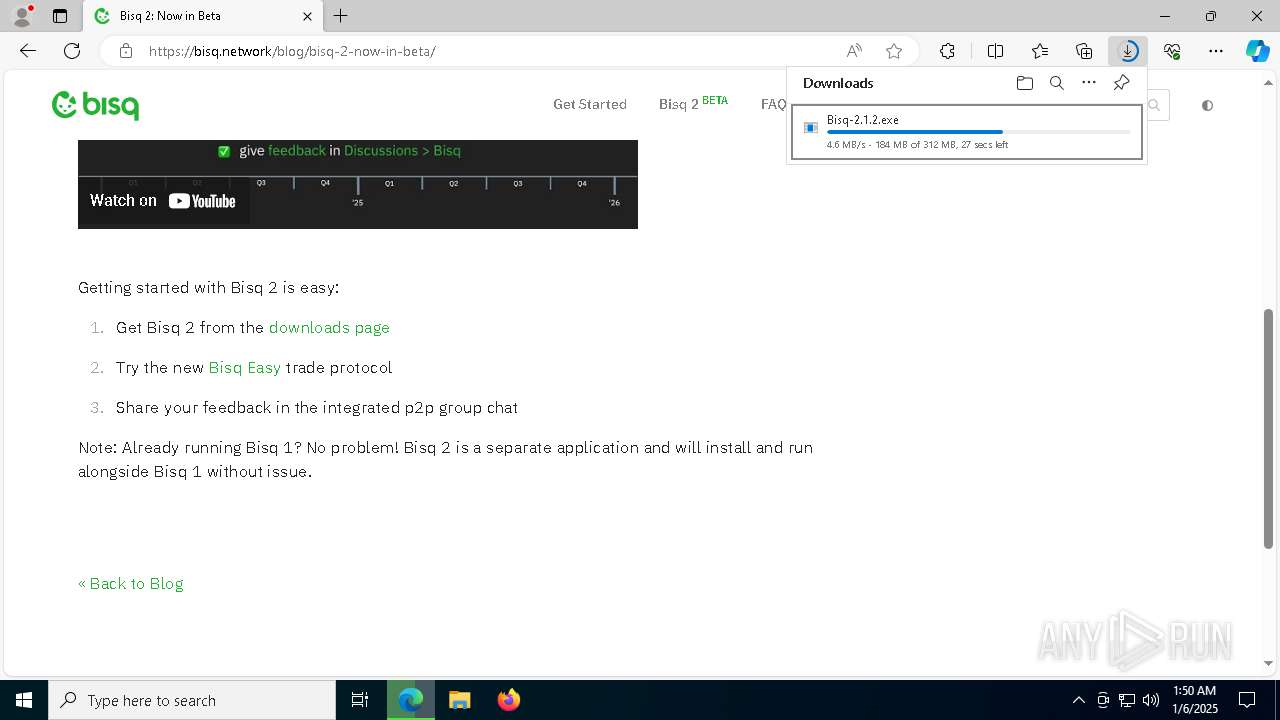This screenshot has height=720, width=1280.
Task: Click the download progress bar
Action: [x=978, y=132]
